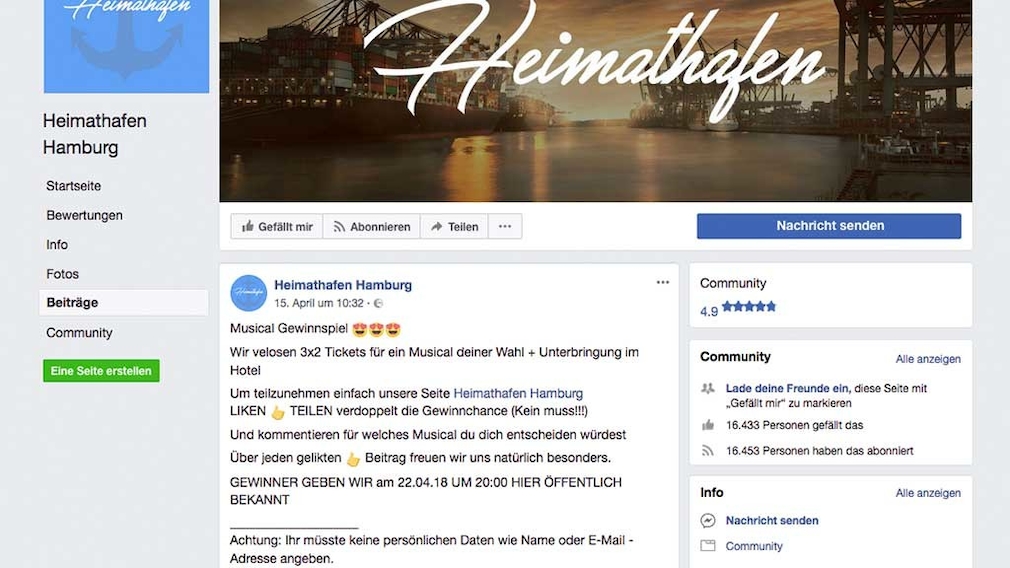Like the page with Gefällt mir button
Image resolution: width=1010 pixels, height=568 pixels.
pyautogui.click(x=277, y=227)
